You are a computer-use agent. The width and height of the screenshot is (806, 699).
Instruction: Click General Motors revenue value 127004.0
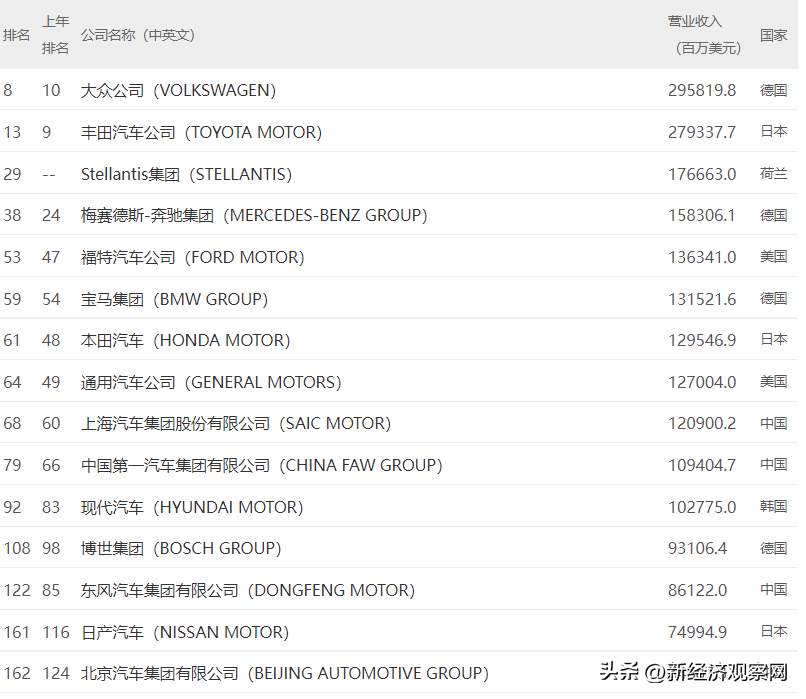point(702,382)
